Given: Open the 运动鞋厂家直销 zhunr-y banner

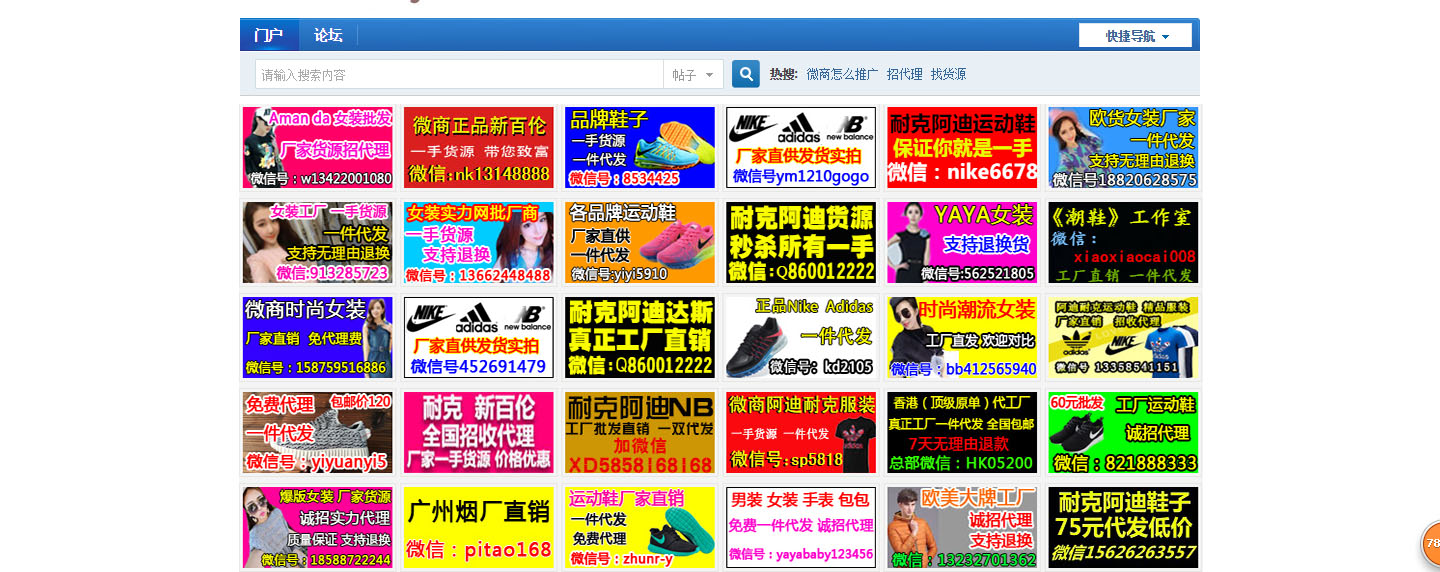Looking at the screenshot, I should 640,528.
